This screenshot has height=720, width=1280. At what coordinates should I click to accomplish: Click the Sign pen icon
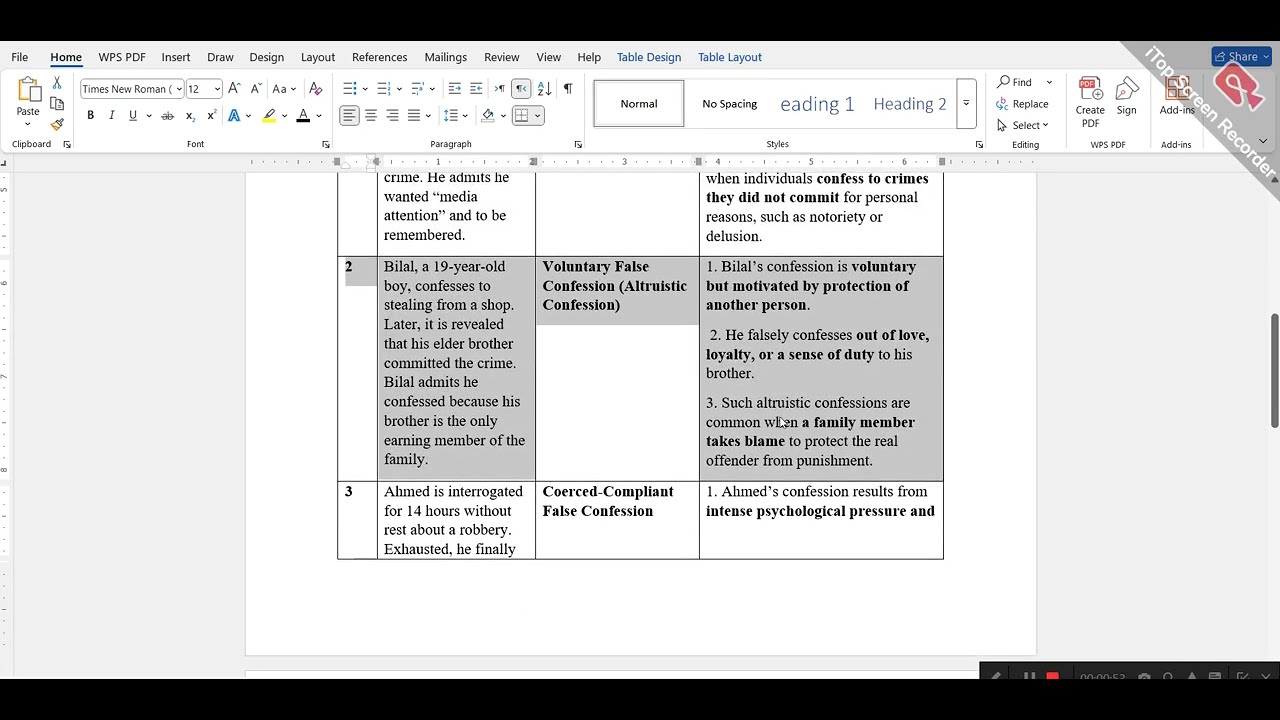pyautogui.click(x=1127, y=97)
